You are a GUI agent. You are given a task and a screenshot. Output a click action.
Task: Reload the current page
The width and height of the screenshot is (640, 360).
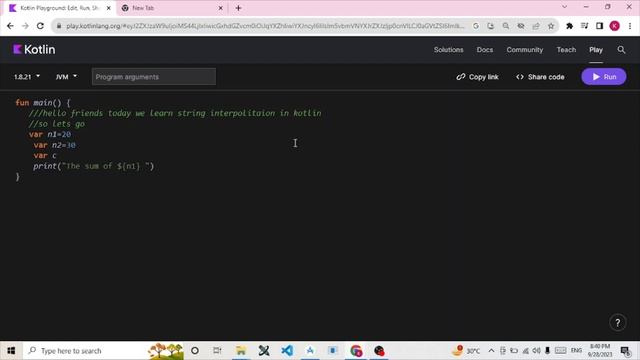pos(40,26)
